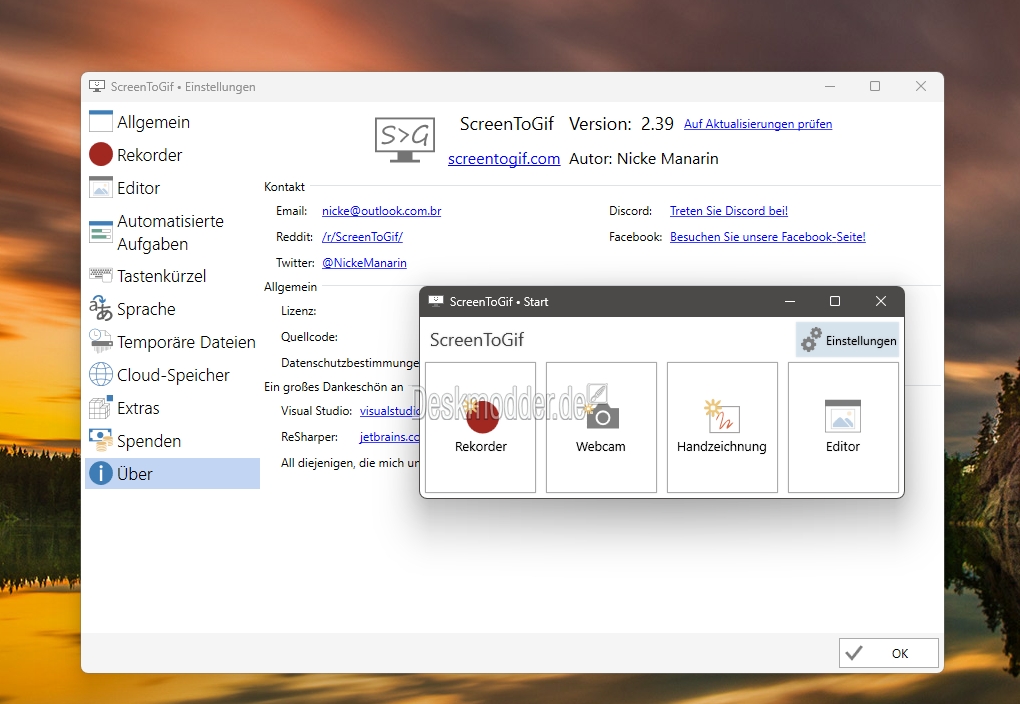Viewport: 1020px width, 704px height.
Task: Click the Kontakt section heading
Action: click(x=284, y=187)
